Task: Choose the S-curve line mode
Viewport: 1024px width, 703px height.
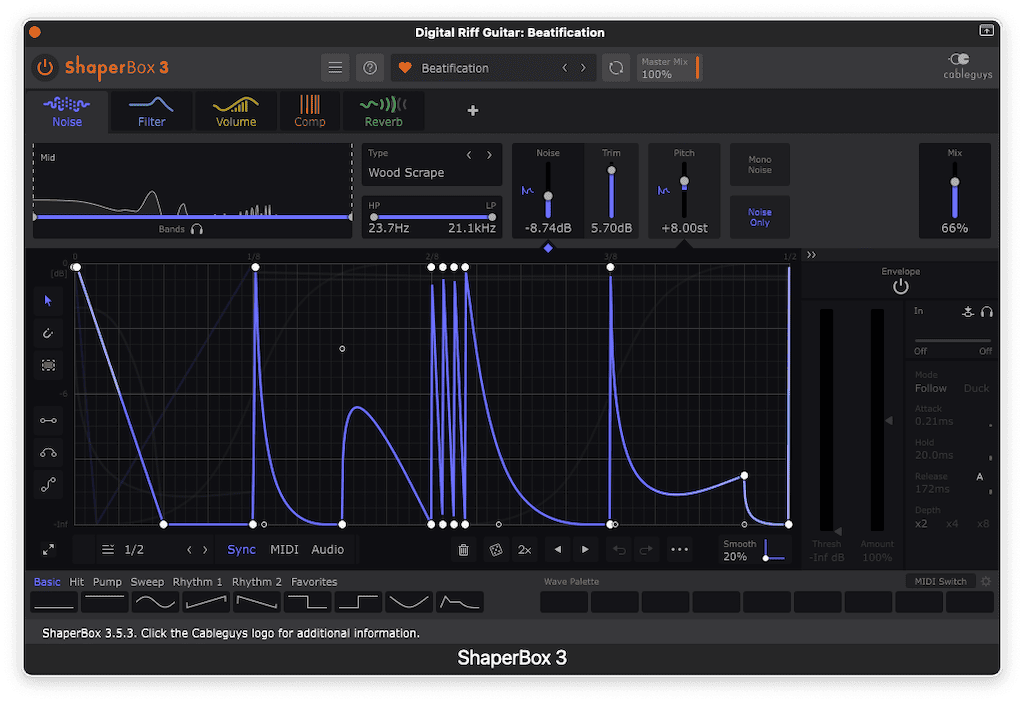Action: coord(48,485)
